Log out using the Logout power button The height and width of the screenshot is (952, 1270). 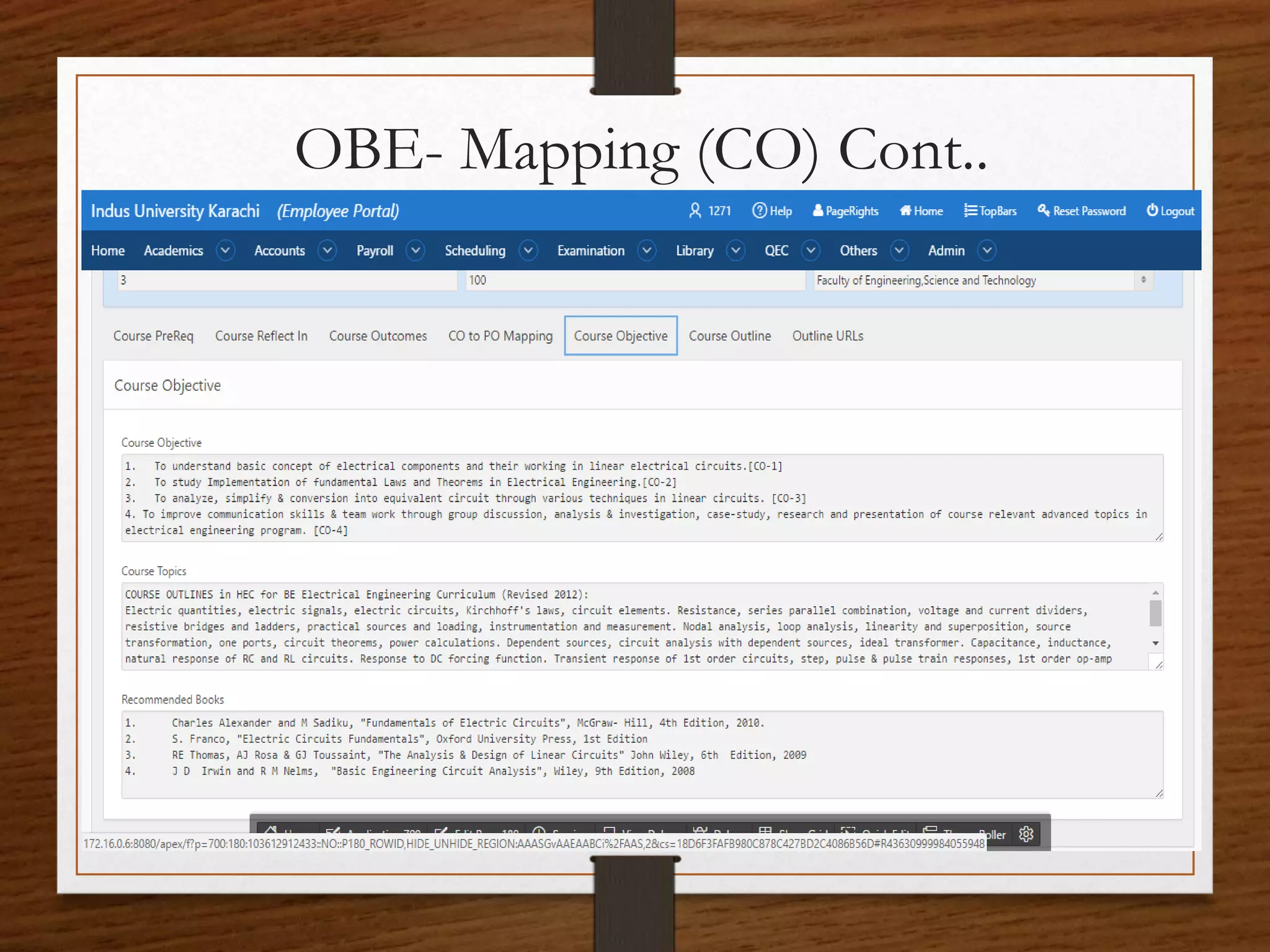click(x=1170, y=211)
